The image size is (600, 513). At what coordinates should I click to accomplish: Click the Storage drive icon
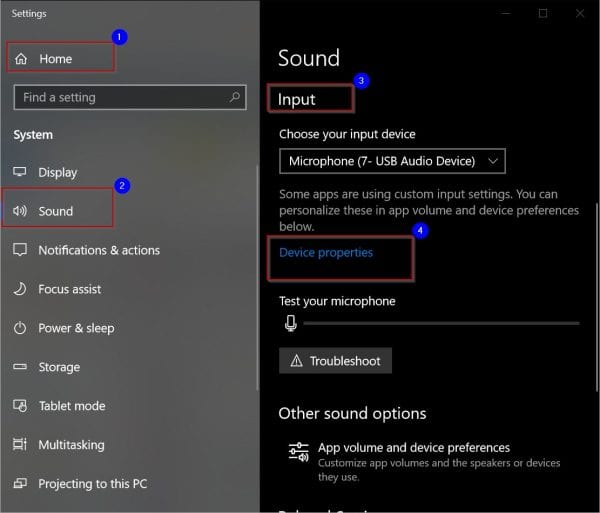click(19, 367)
